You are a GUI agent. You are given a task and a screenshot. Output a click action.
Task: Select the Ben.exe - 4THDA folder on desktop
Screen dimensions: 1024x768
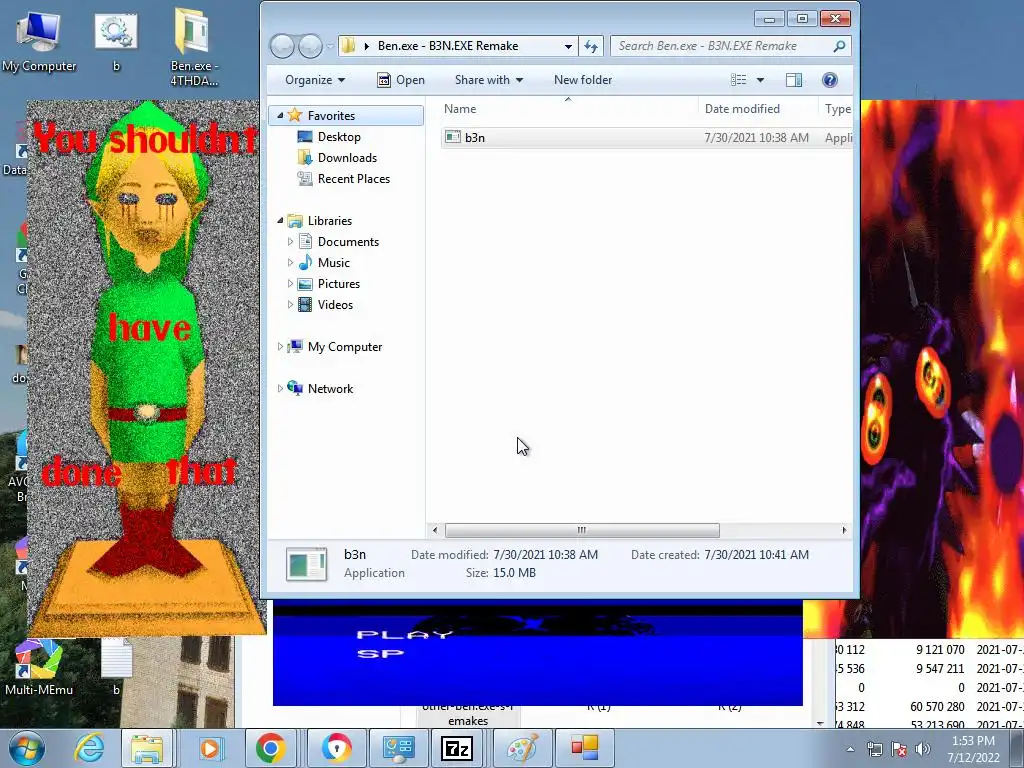point(194,48)
